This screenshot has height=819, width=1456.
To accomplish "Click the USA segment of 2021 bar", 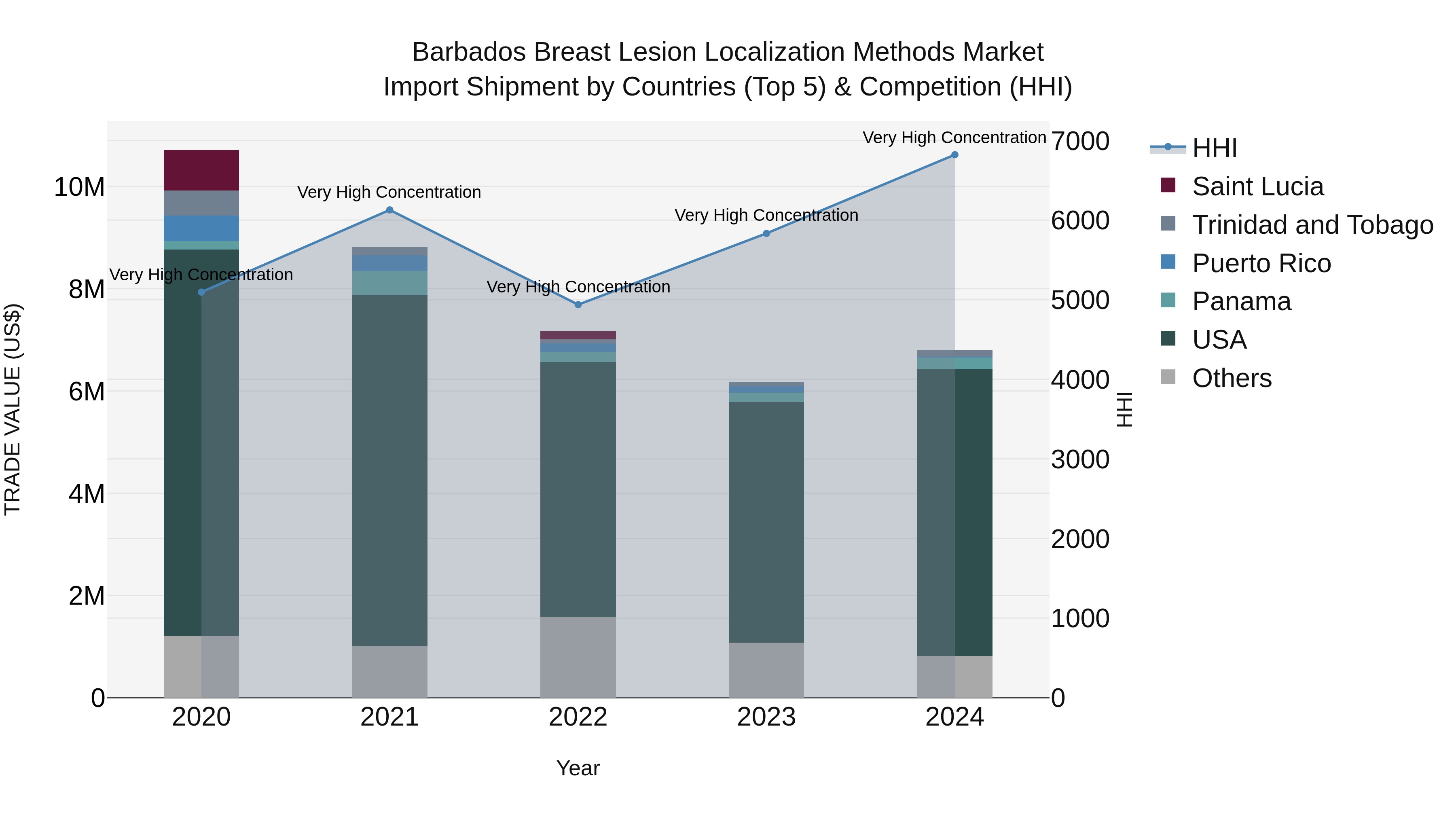I will 389,471.
